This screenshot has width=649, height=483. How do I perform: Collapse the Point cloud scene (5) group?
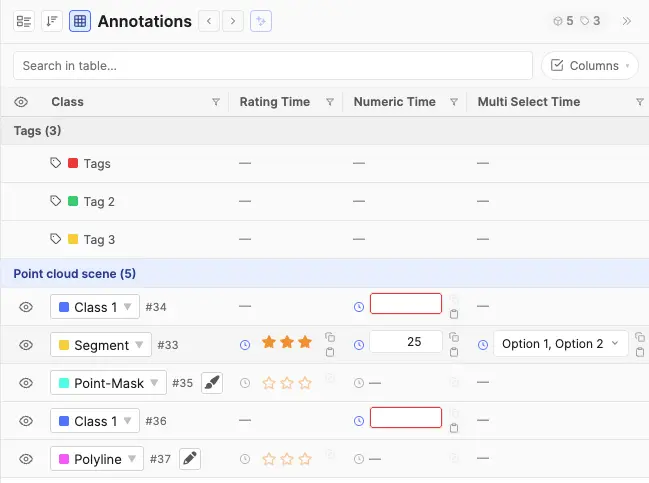(75, 274)
